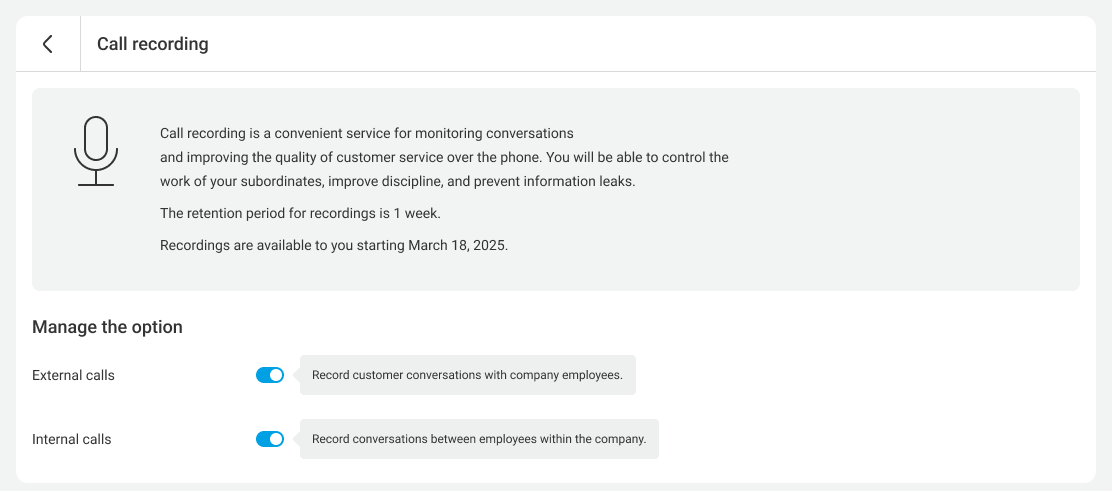The image size is (1112, 491).
Task: Turn off the Internal calls recording switch
Action: [270, 439]
